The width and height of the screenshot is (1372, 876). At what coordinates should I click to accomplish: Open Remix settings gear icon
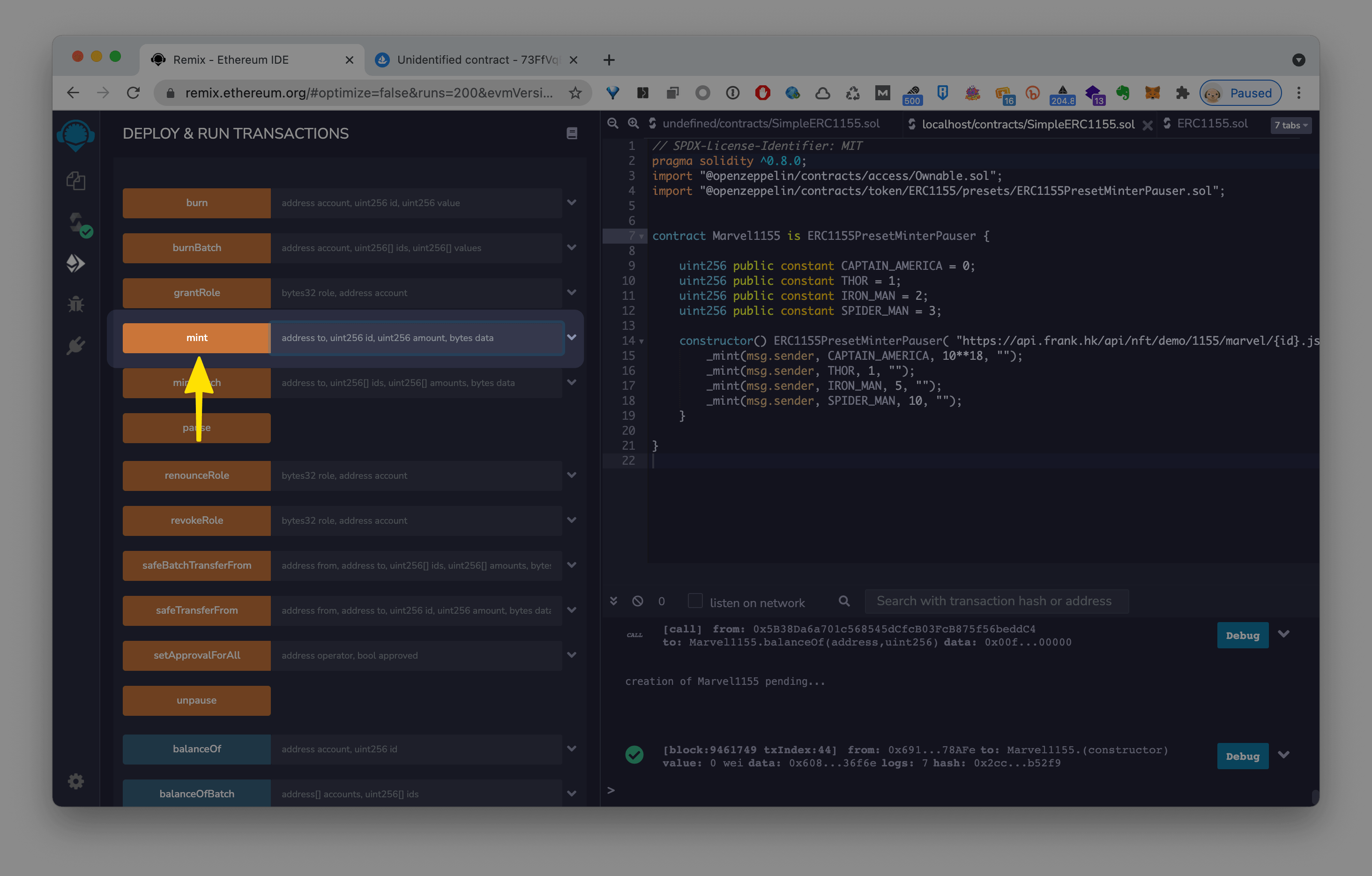(x=76, y=781)
